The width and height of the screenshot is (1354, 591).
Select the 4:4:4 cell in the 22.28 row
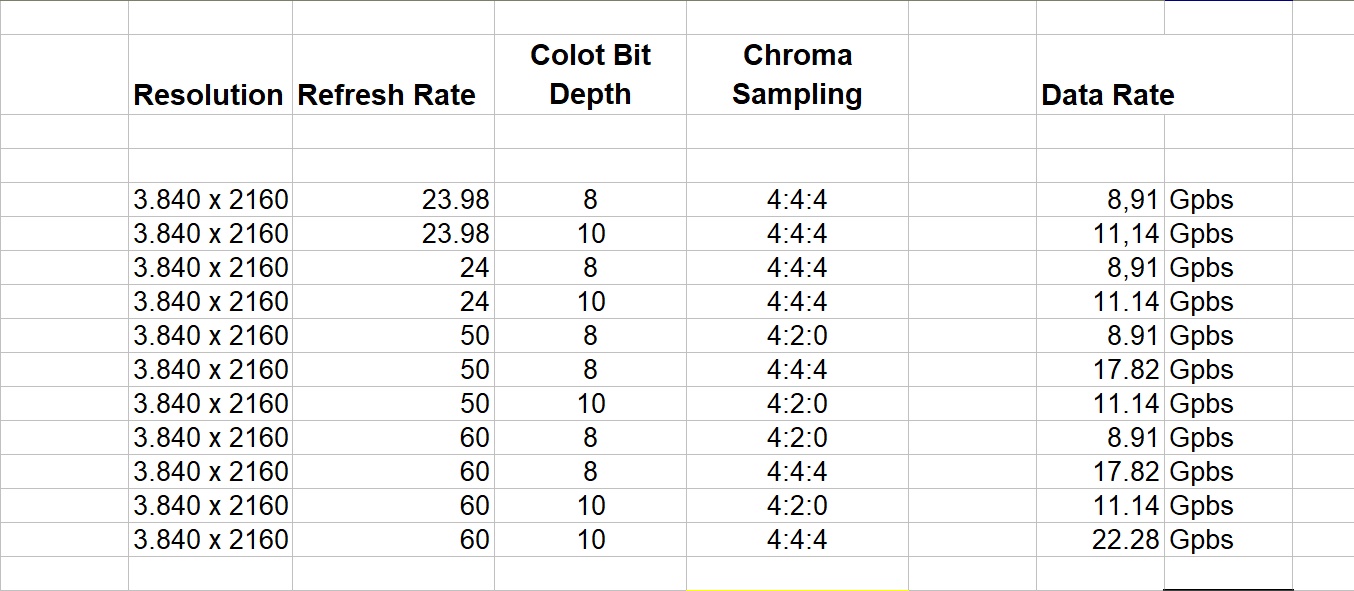(x=797, y=540)
